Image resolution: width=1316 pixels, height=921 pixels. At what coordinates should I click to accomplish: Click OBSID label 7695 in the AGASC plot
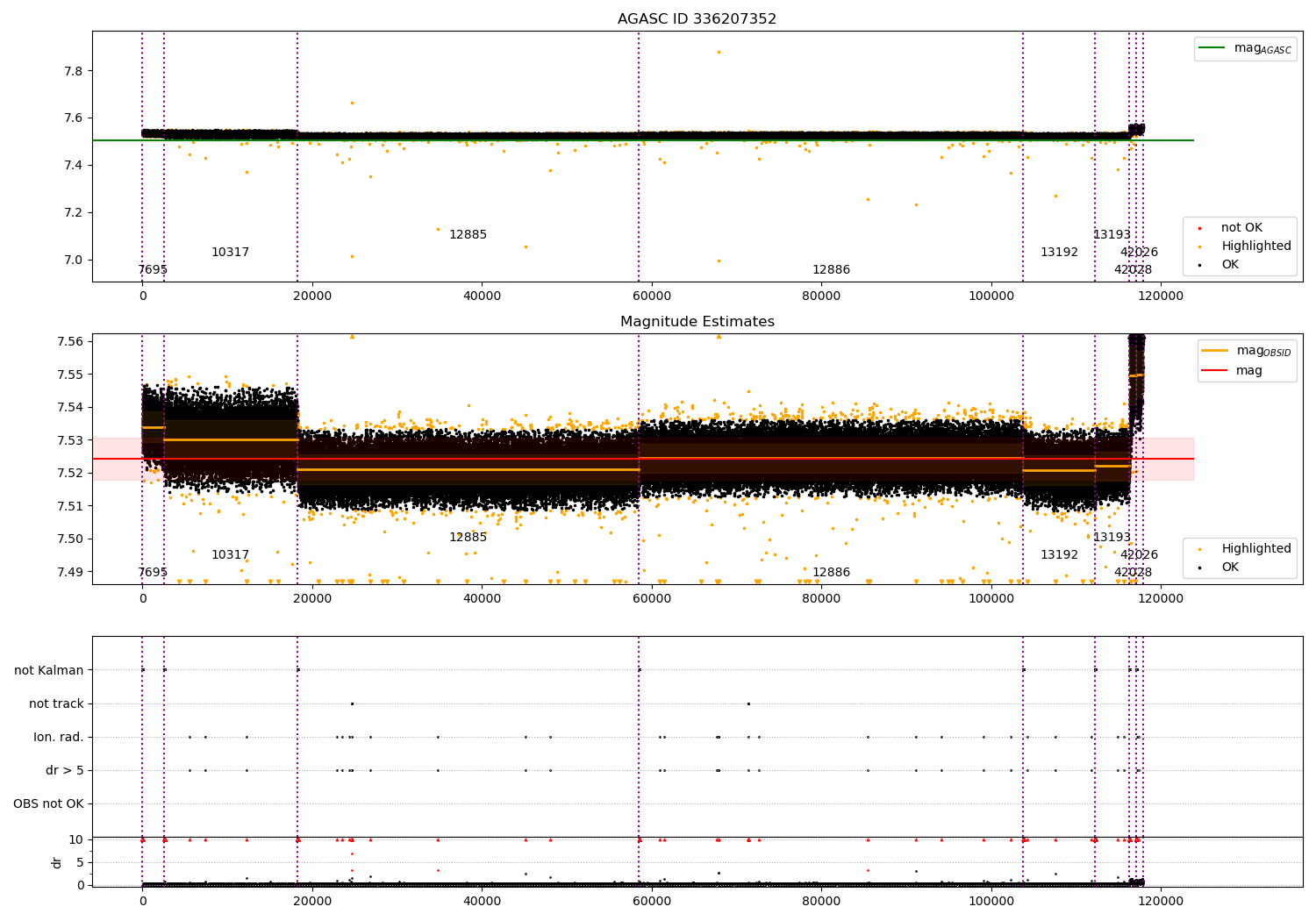coord(153,270)
